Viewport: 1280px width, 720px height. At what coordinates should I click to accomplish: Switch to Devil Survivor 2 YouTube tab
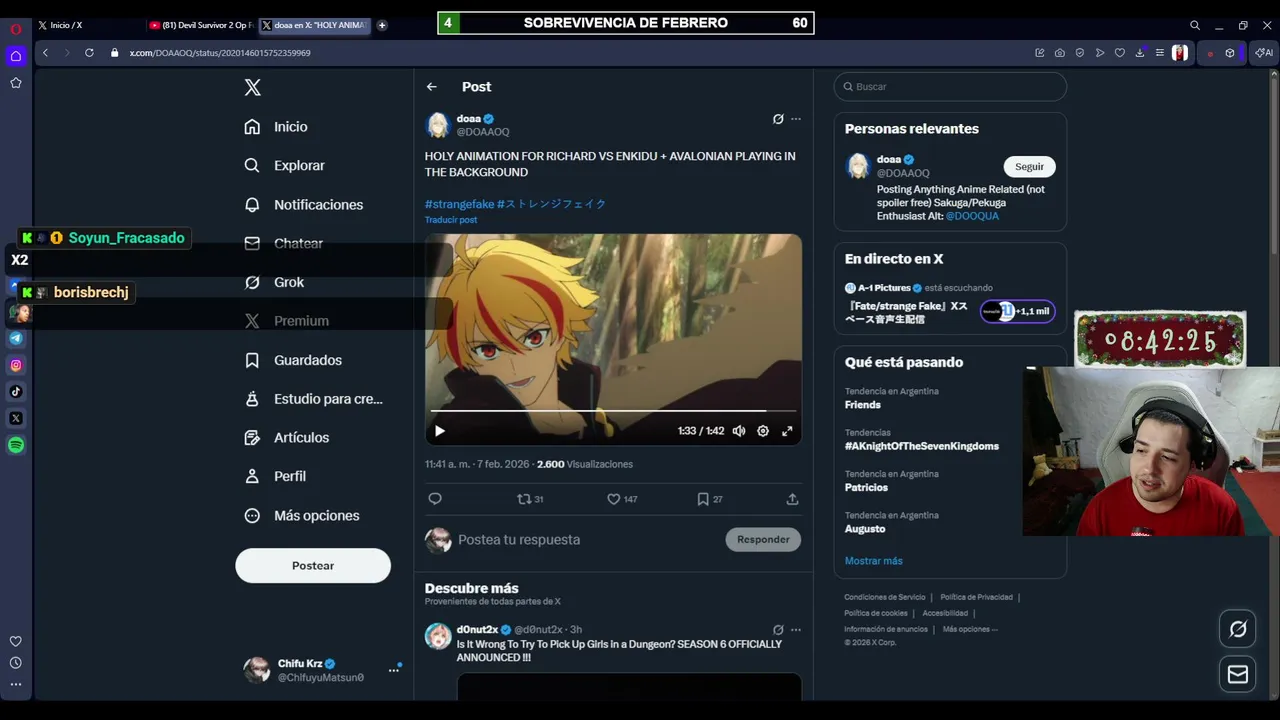tap(200, 25)
